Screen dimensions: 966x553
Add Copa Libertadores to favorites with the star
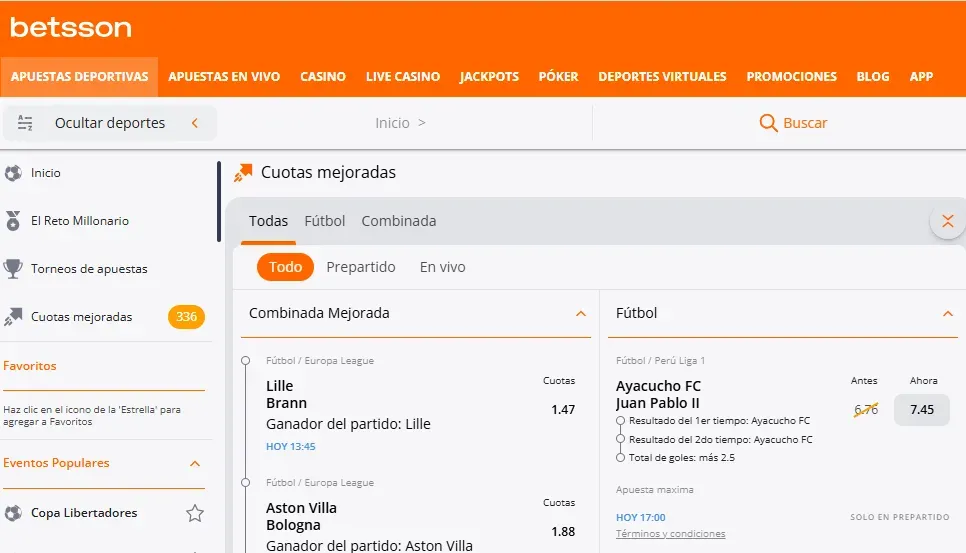click(x=195, y=513)
